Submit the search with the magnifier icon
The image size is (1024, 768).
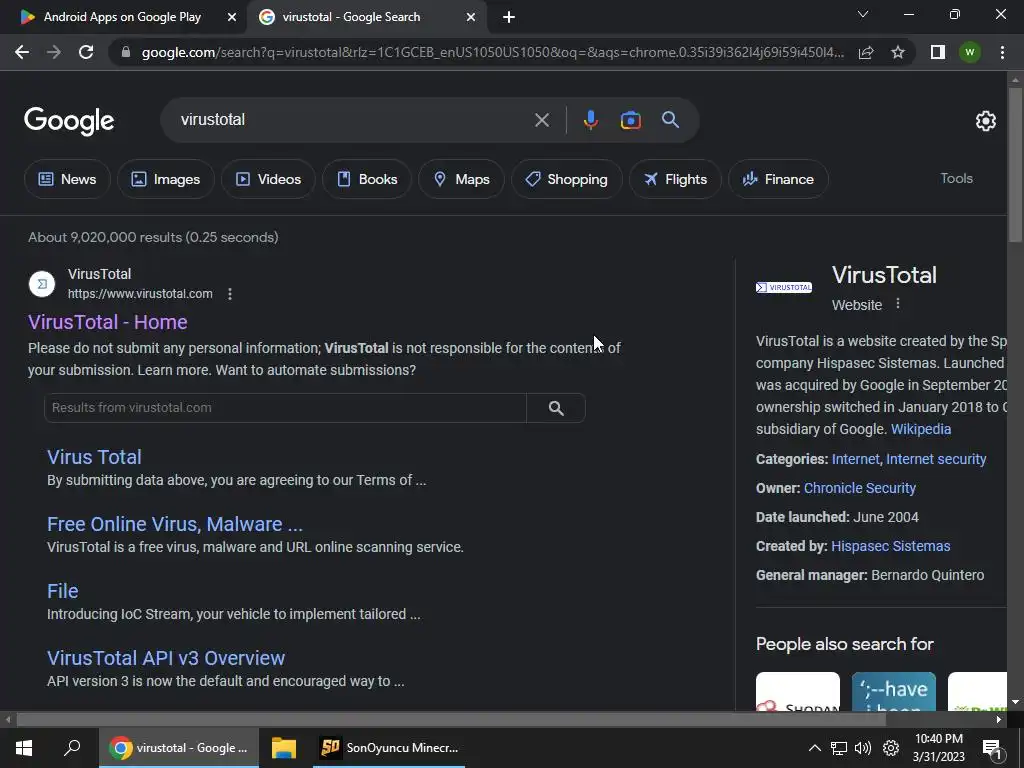(x=670, y=120)
